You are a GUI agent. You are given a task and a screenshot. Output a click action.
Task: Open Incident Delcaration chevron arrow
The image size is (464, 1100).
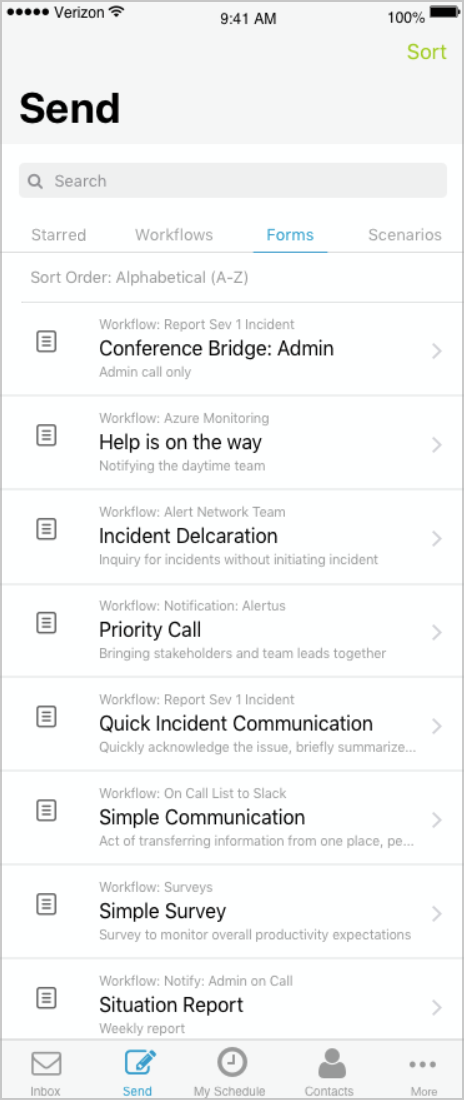[437, 539]
